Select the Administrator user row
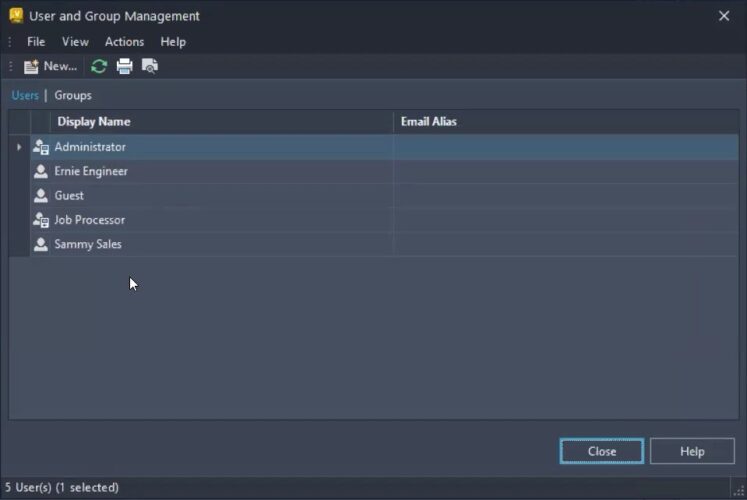Screen dimensions: 747x500 (x=384, y=147)
